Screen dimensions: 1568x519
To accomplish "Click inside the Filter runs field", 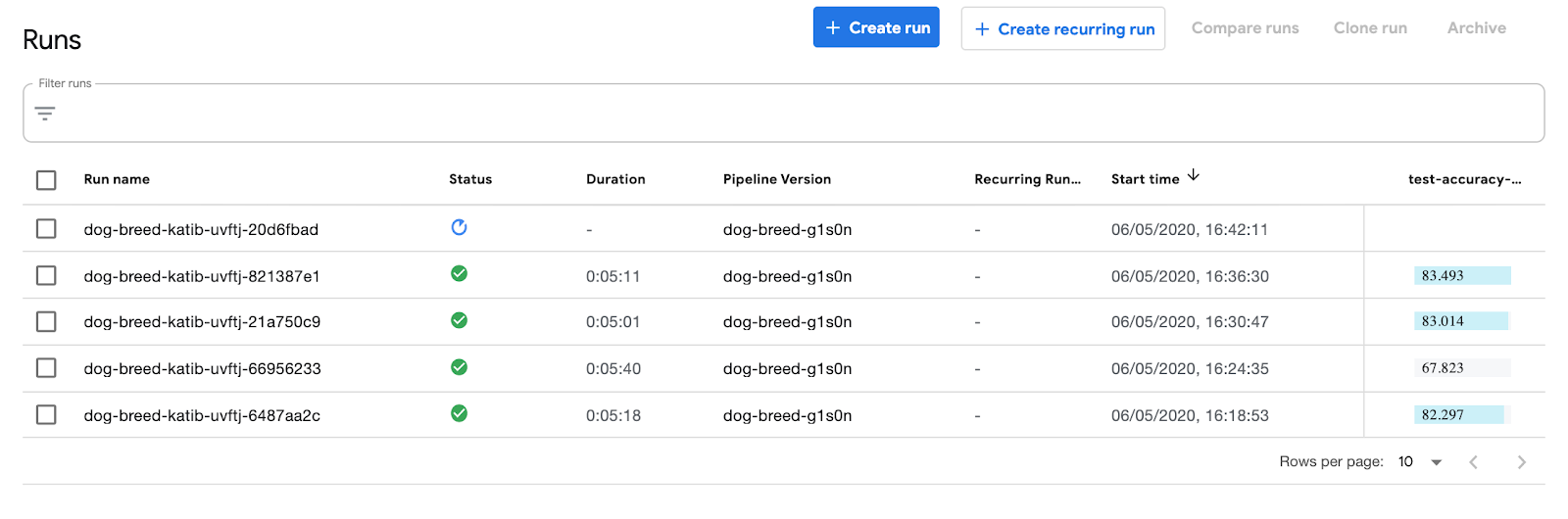I will (784, 114).
